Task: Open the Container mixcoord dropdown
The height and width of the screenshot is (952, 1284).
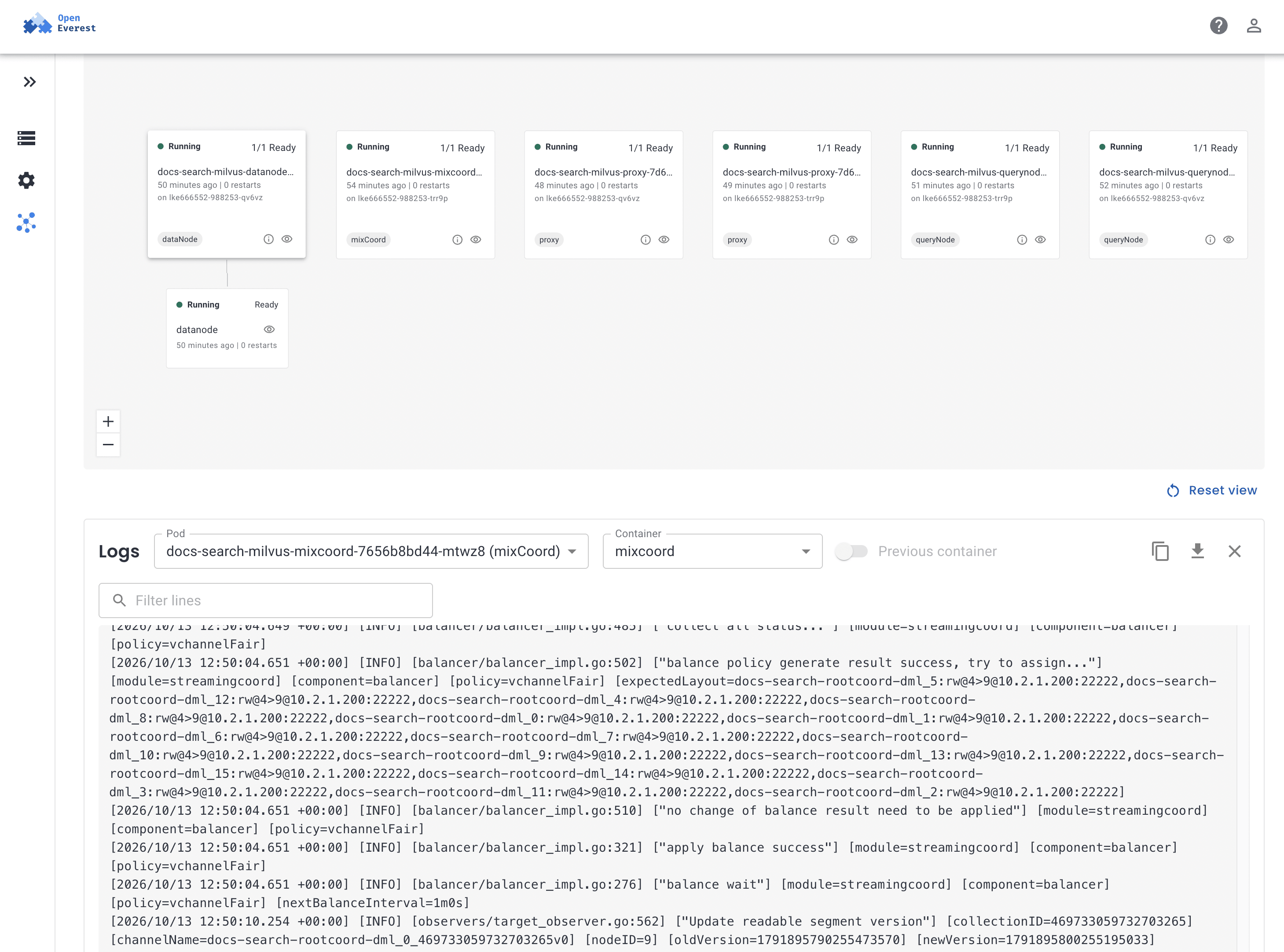Action: click(713, 552)
